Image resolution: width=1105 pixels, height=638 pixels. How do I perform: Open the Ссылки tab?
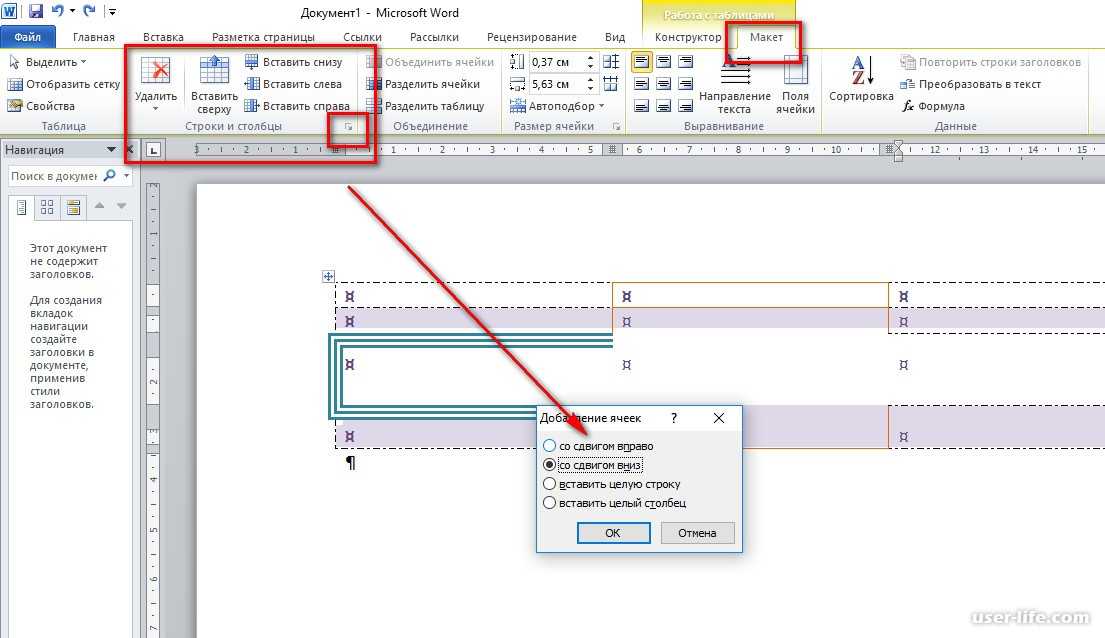362,37
